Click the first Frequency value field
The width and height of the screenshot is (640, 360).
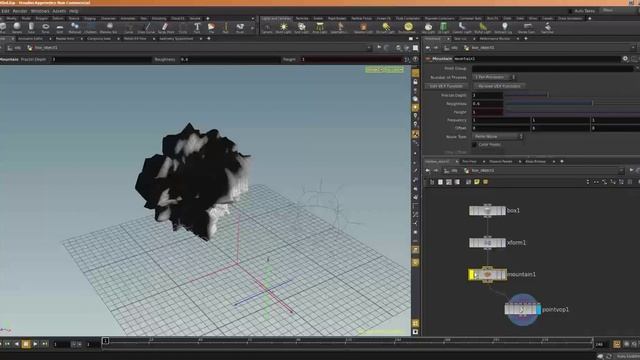[x=501, y=120]
